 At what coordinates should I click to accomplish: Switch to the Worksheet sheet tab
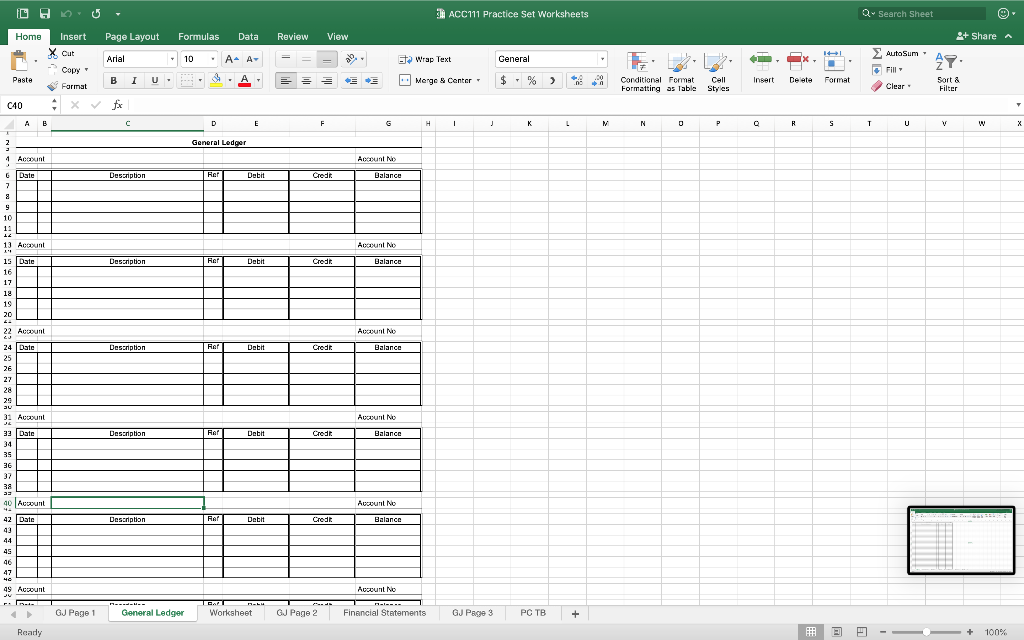pyautogui.click(x=231, y=613)
